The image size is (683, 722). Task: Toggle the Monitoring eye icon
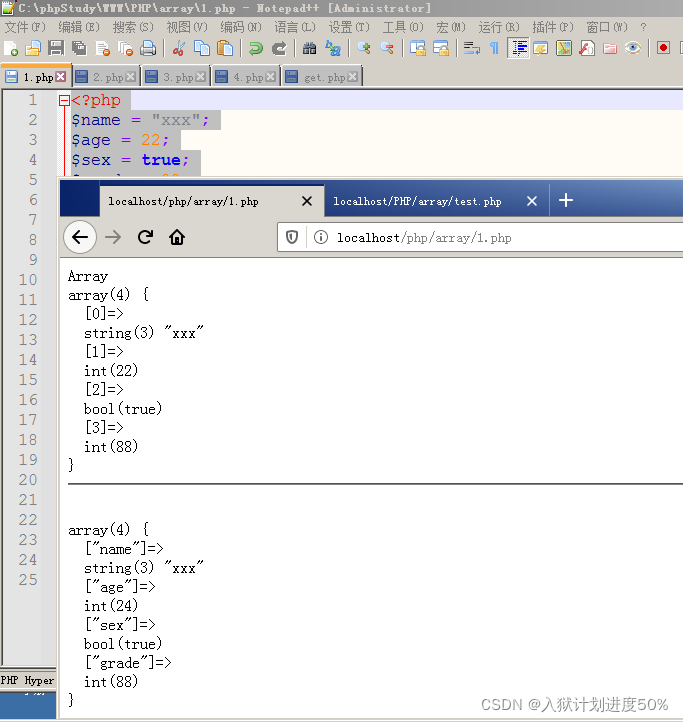[x=633, y=48]
